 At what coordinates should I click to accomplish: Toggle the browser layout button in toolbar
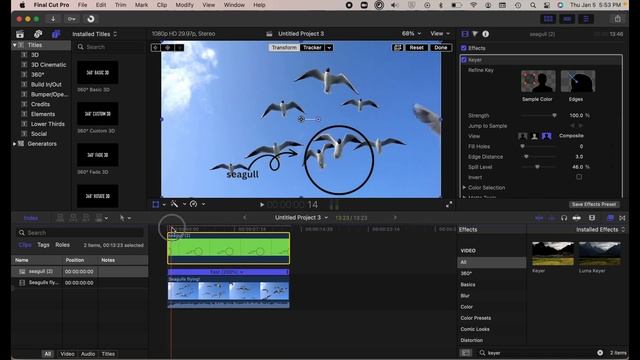548,19
